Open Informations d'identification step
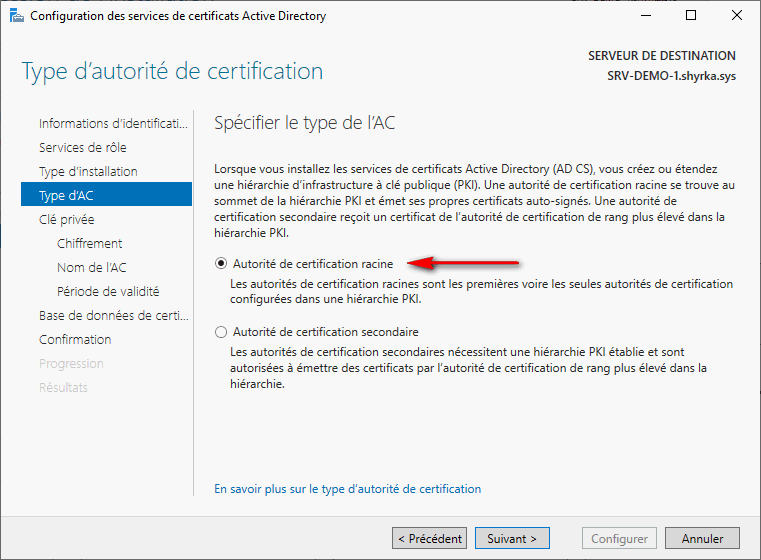 point(112,124)
